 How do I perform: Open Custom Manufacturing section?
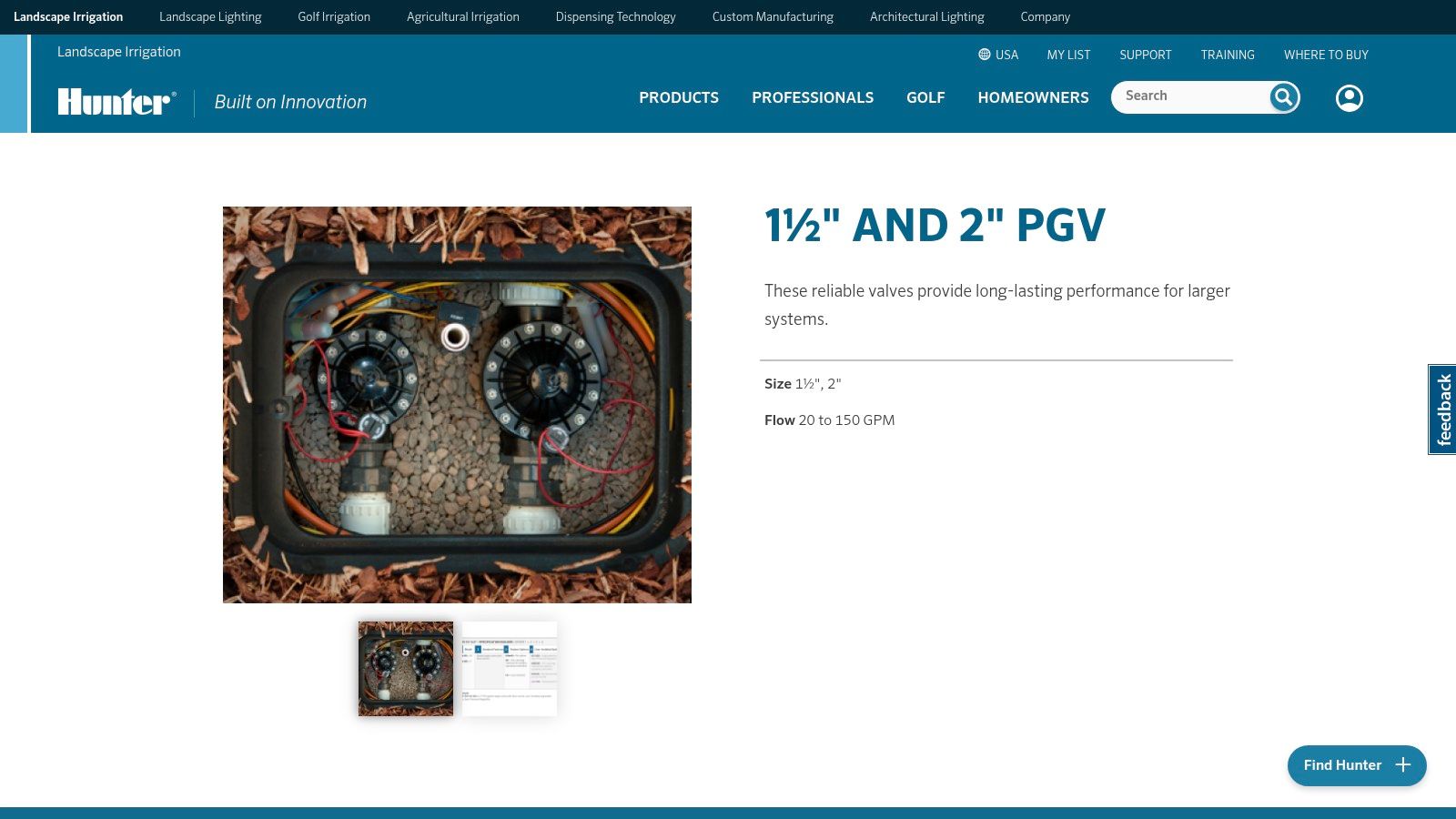773,16
